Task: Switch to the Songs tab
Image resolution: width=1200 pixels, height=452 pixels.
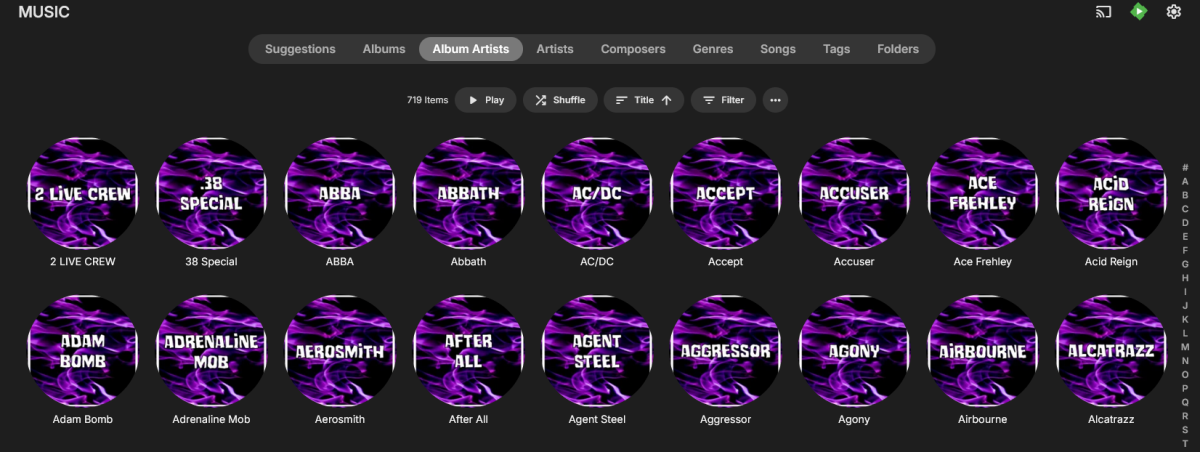Action: pos(778,49)
